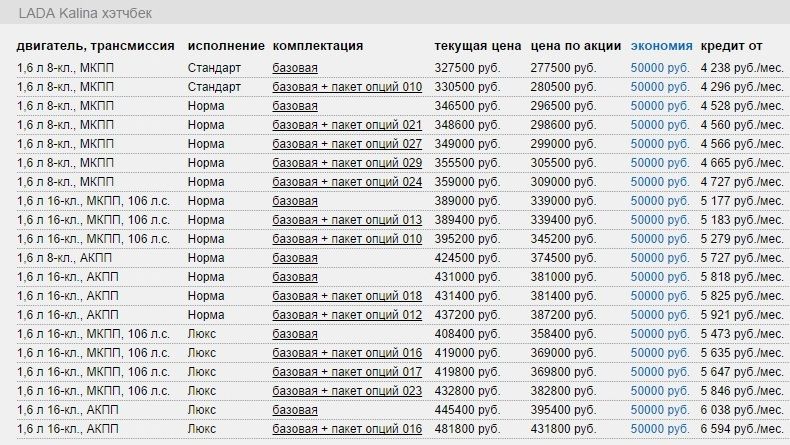The height and width of the screenshot is (445, 790).
Task: Select the базовая + пакет опций 024 link
Action: (347, 182)
